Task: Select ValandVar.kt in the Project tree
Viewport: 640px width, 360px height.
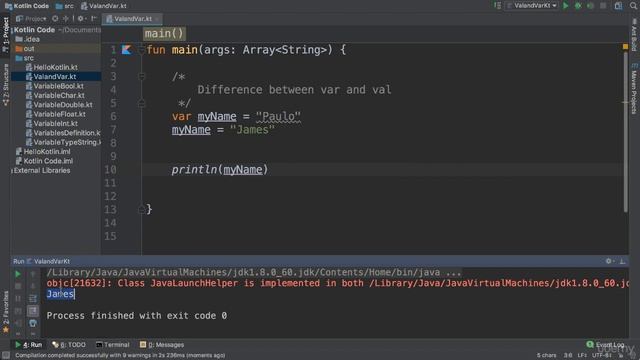Action: [x=51, y=77]
